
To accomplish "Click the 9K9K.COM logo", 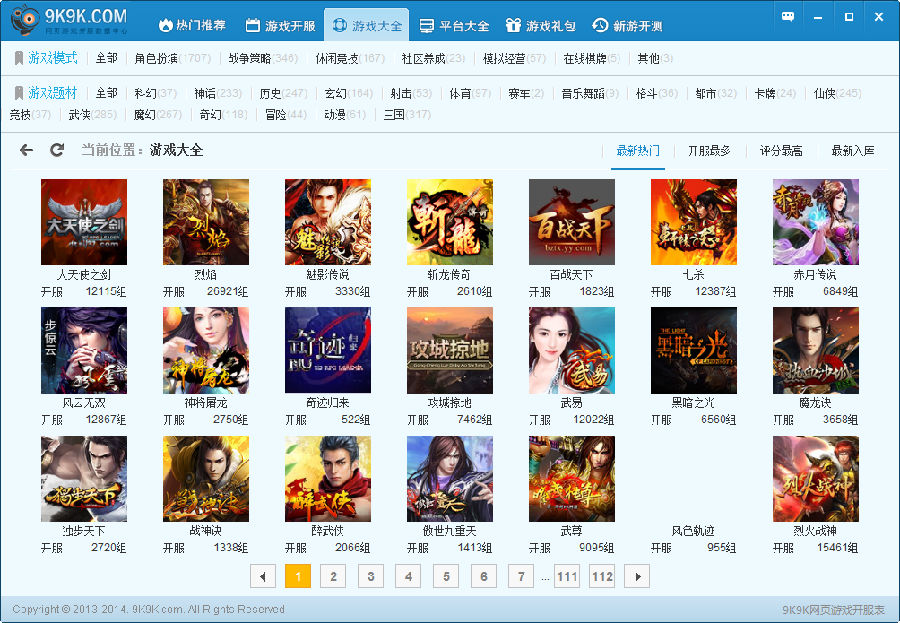I will pos(69,20).
